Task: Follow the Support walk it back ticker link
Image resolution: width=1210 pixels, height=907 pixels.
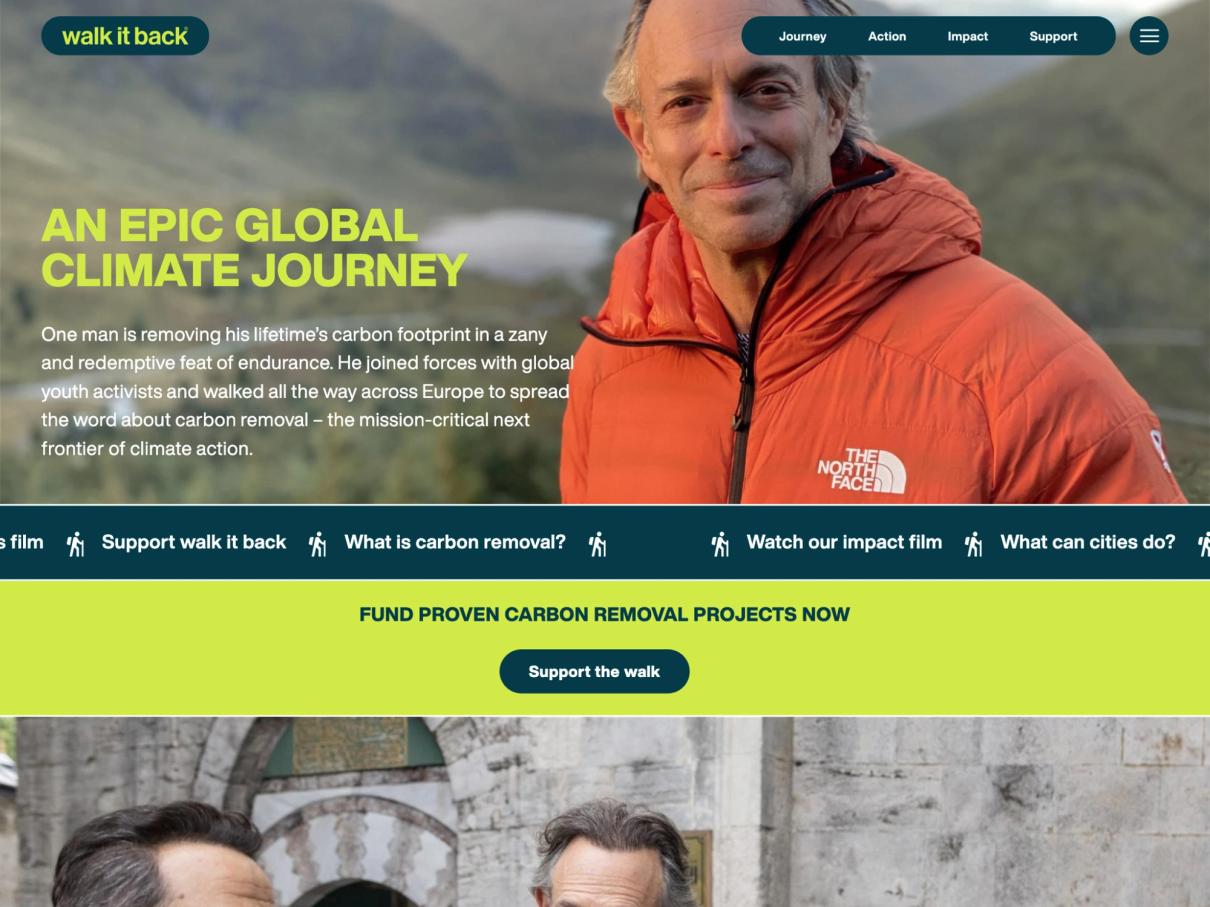Action: click(x=194, y=542)
